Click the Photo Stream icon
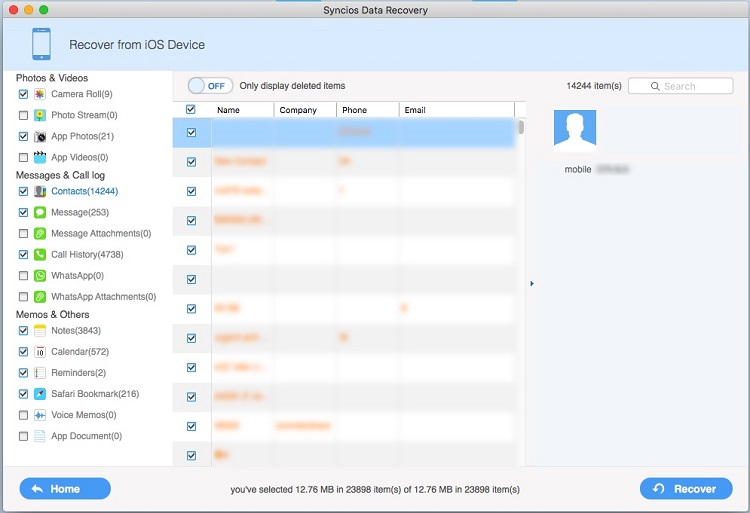750x513 pixels. pyautogui.click(x=40, y=115)
